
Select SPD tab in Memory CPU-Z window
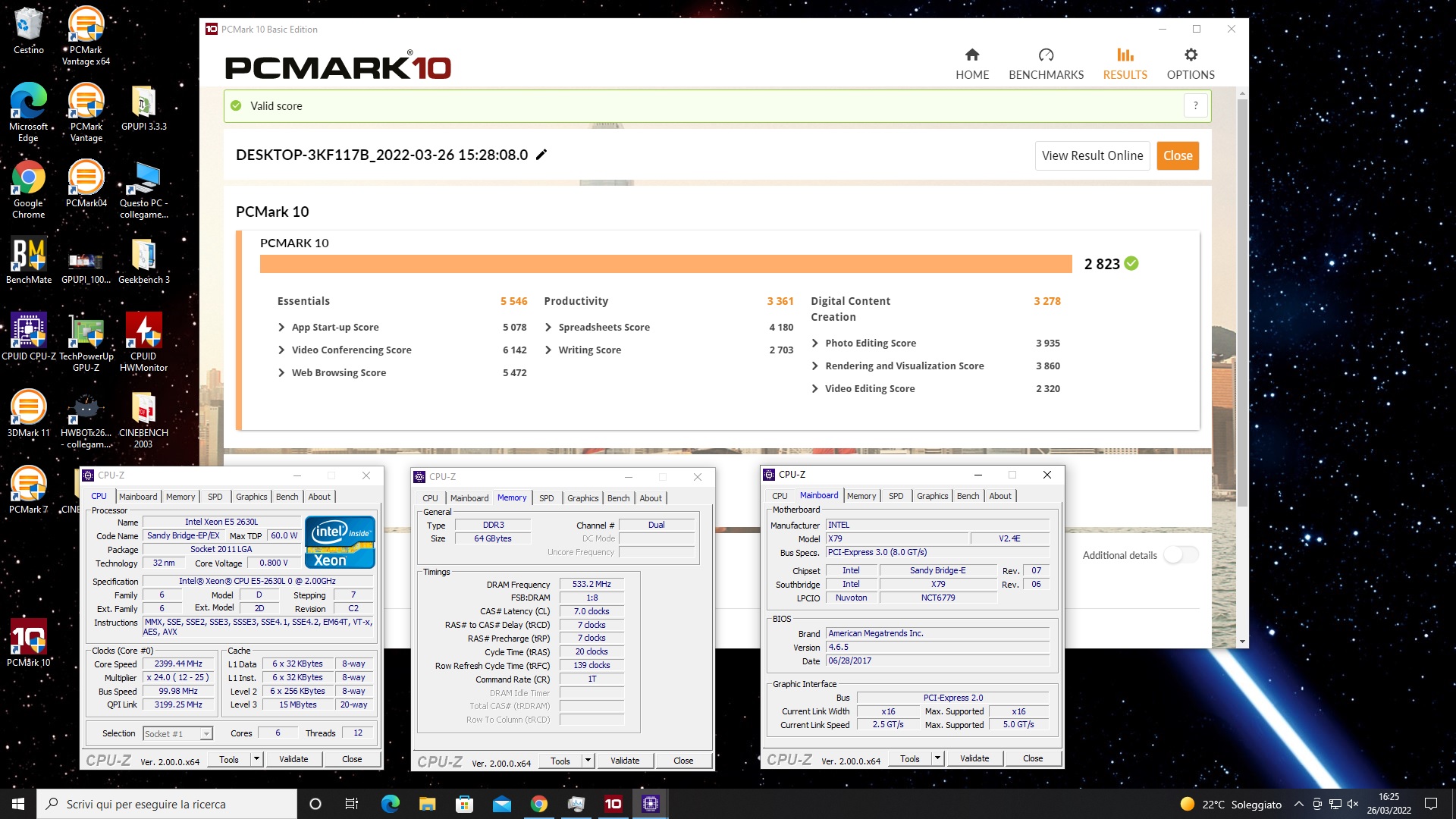(546, 498)
